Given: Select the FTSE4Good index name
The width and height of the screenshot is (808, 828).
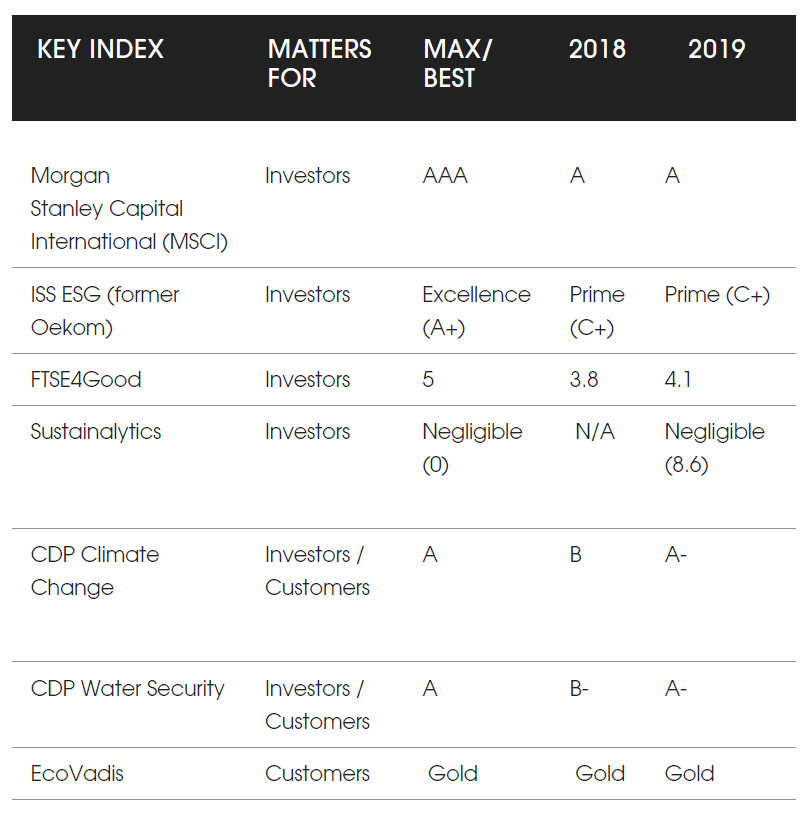Looking at the screenshot, I should point(86,380).
